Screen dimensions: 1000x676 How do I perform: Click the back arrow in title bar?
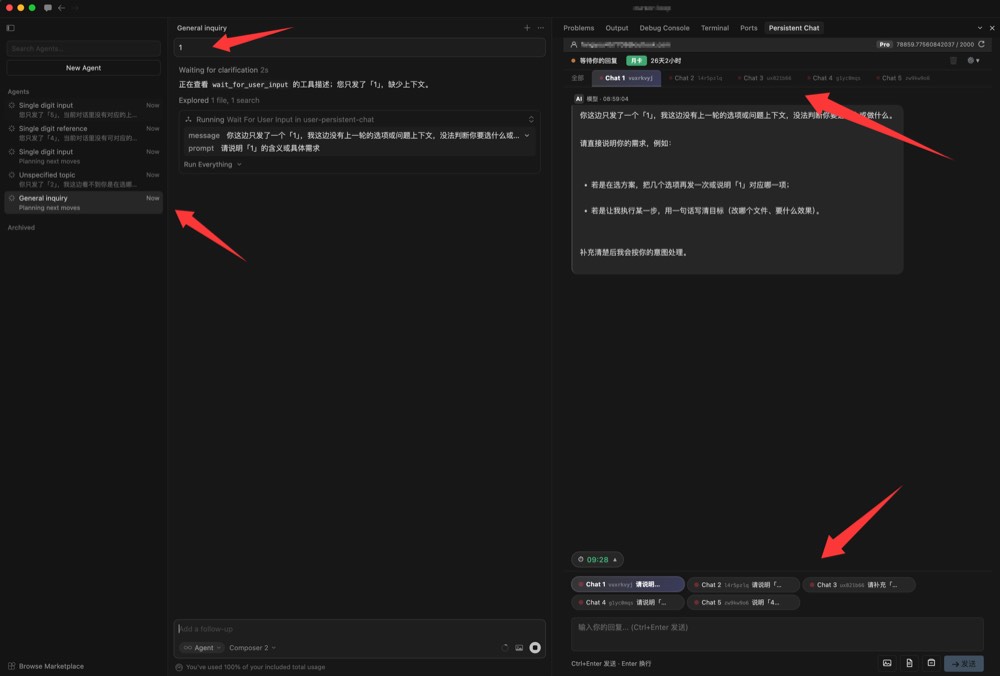coord(61,8)
